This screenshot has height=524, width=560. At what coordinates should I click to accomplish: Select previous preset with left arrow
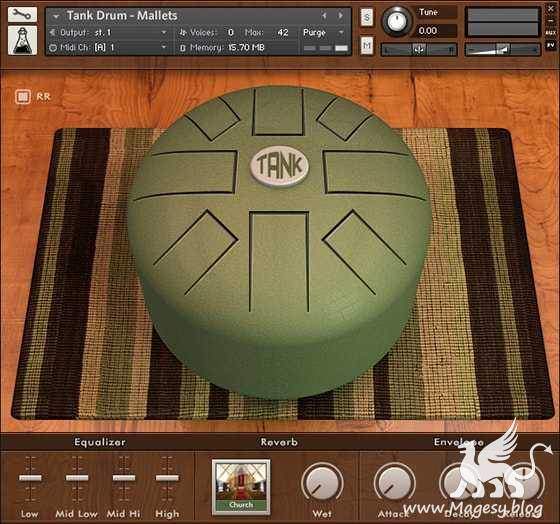pos(324,16)
